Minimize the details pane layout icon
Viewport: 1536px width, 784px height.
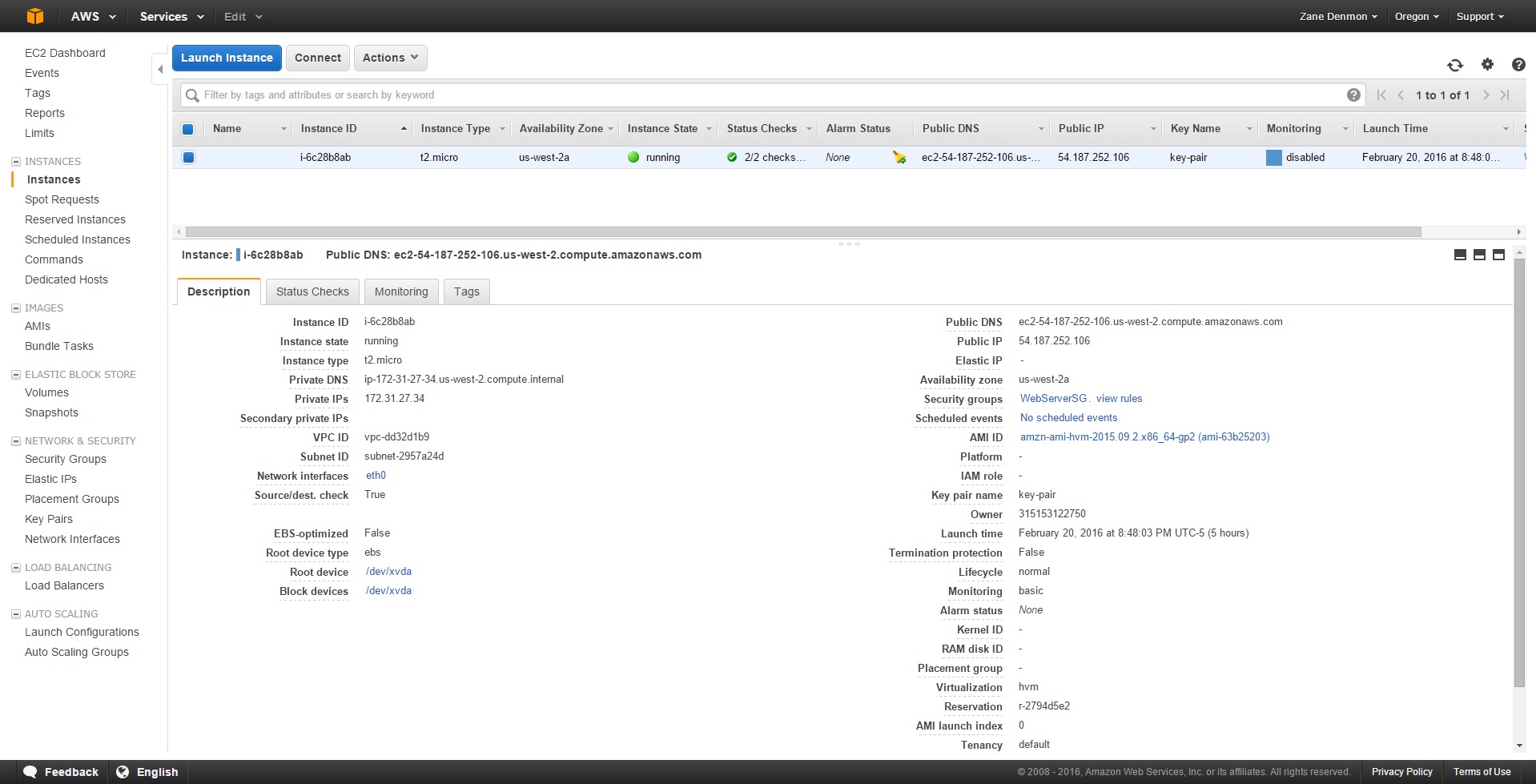point(1460,255)
